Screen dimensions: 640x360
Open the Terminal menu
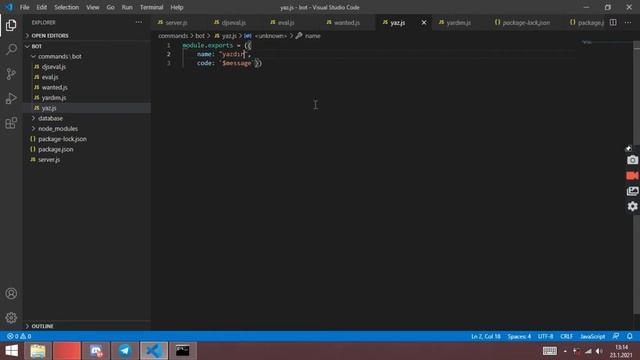click(x=151, y=7)
